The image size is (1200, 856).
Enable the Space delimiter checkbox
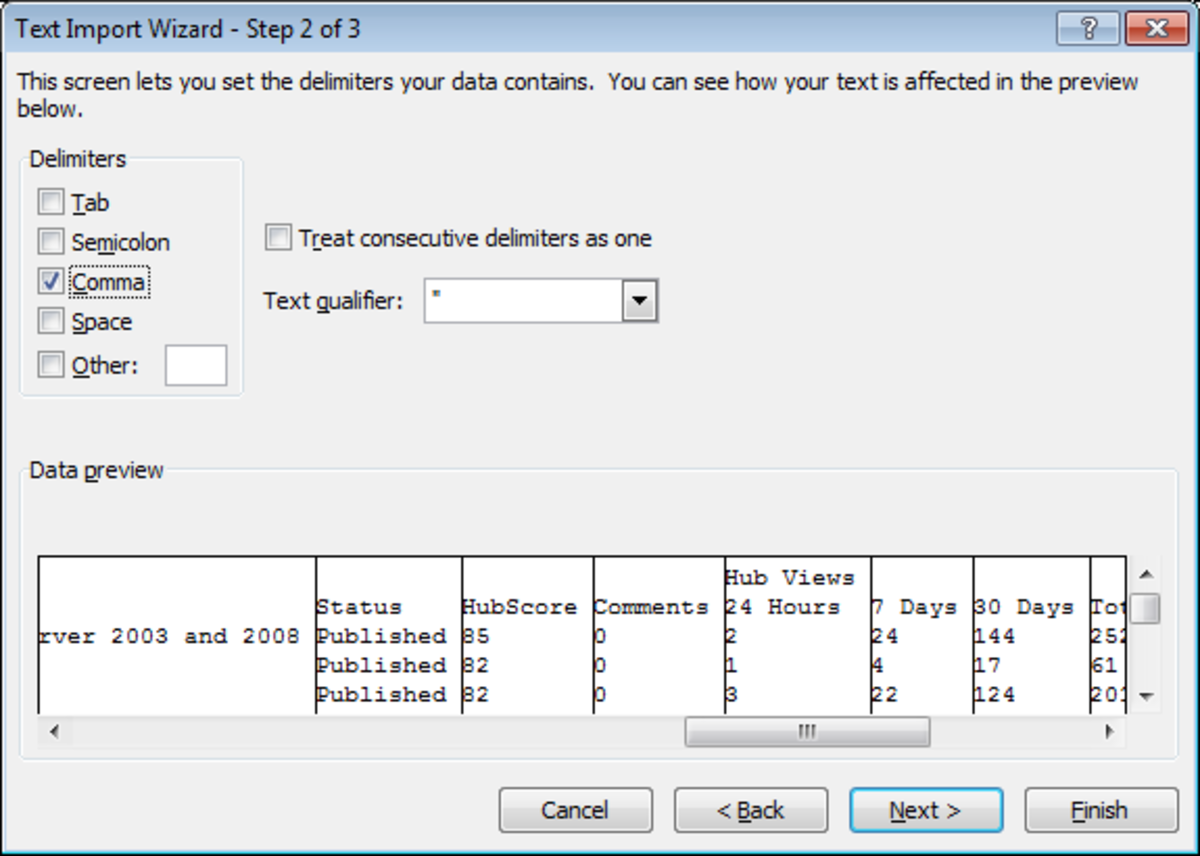(x=50, y=321)
